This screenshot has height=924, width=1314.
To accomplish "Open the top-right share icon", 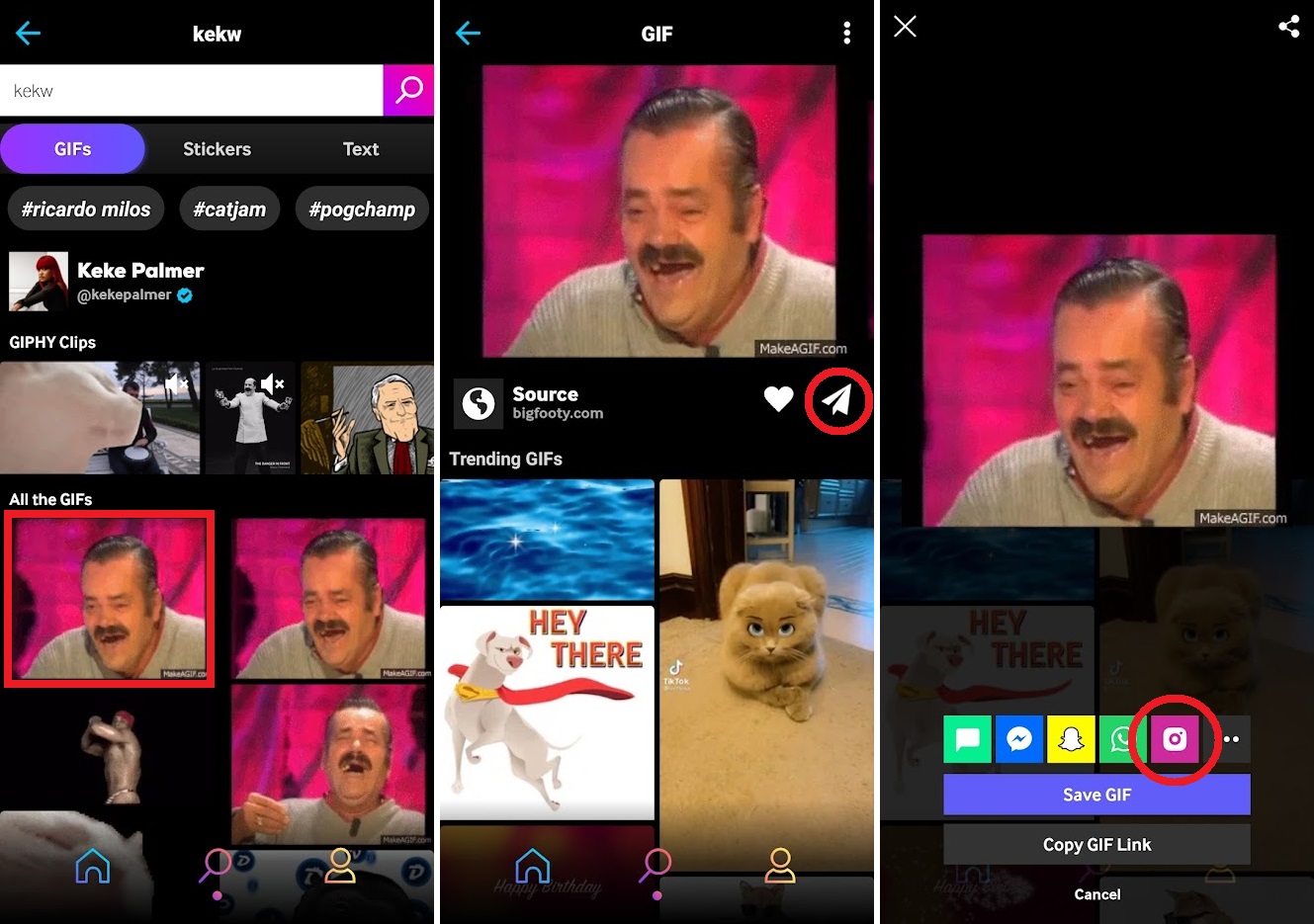I will (1288, 27).
